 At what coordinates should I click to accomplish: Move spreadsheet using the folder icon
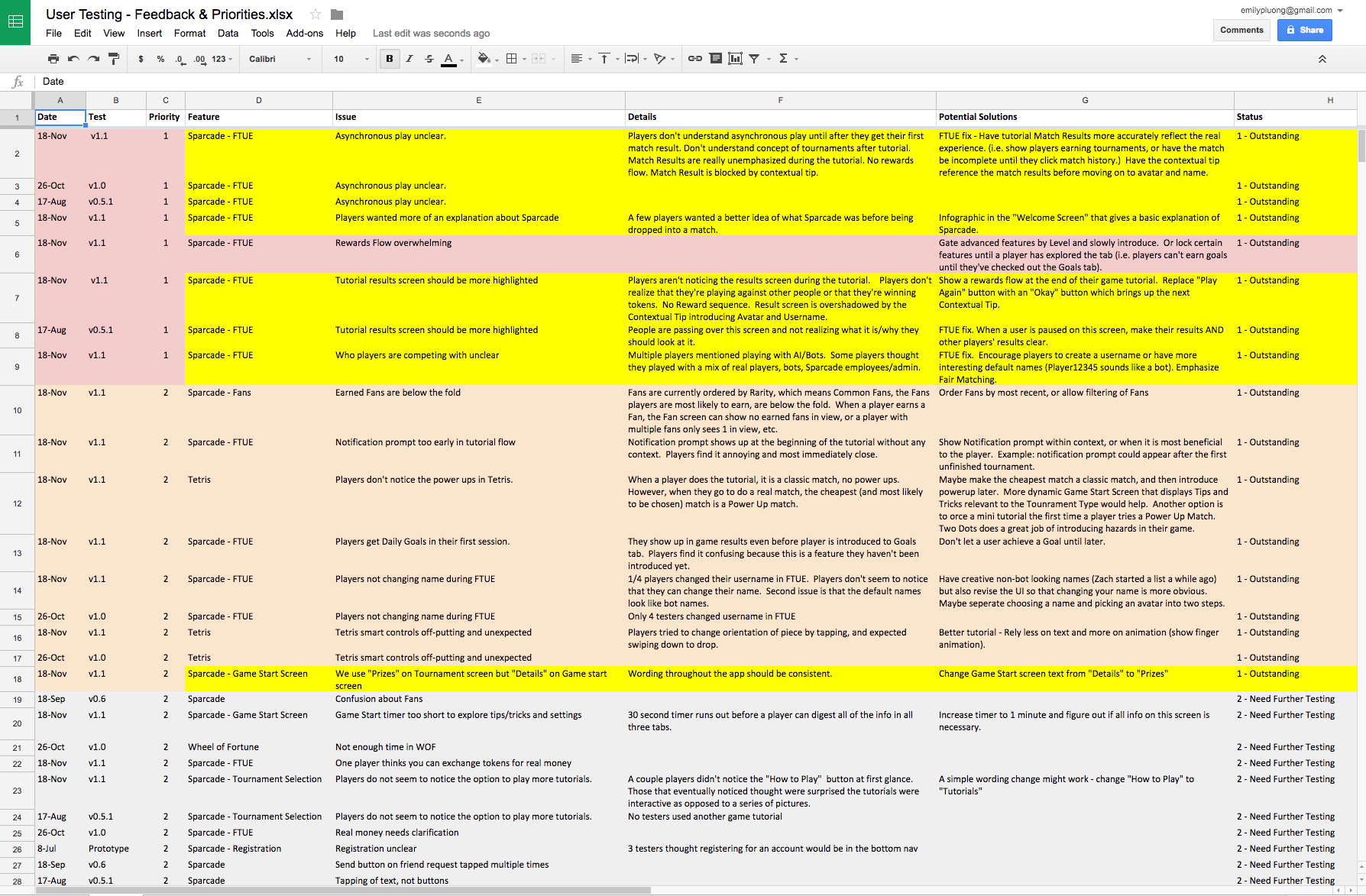coord(337,15)
